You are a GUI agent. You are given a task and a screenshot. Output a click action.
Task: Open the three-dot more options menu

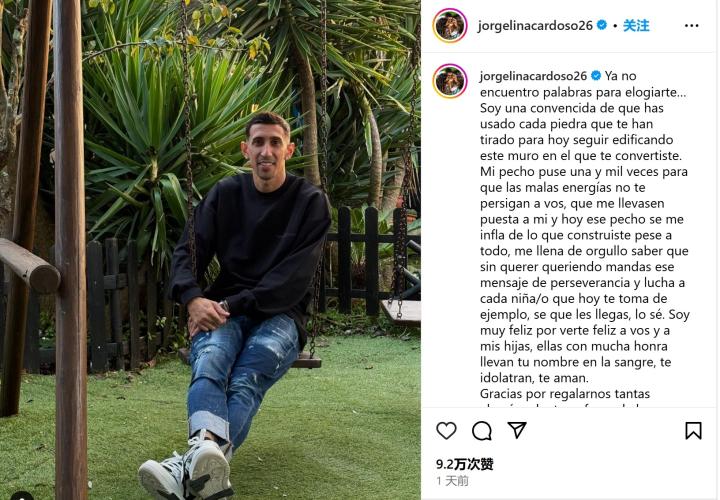click(x=692, y=26)
